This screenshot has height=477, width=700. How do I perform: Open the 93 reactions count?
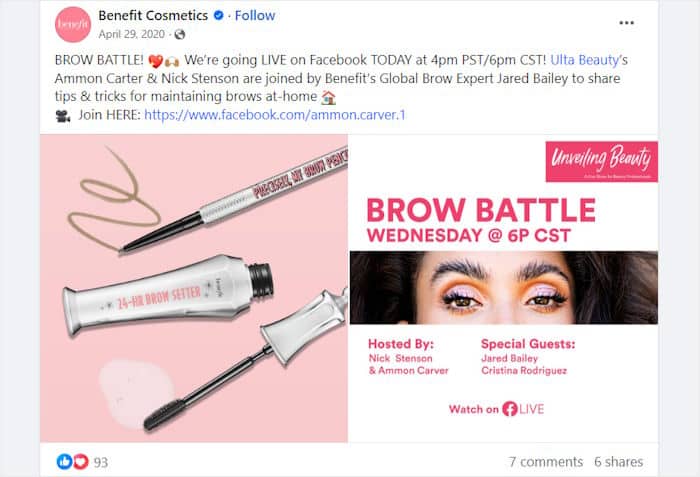[101, 462]
